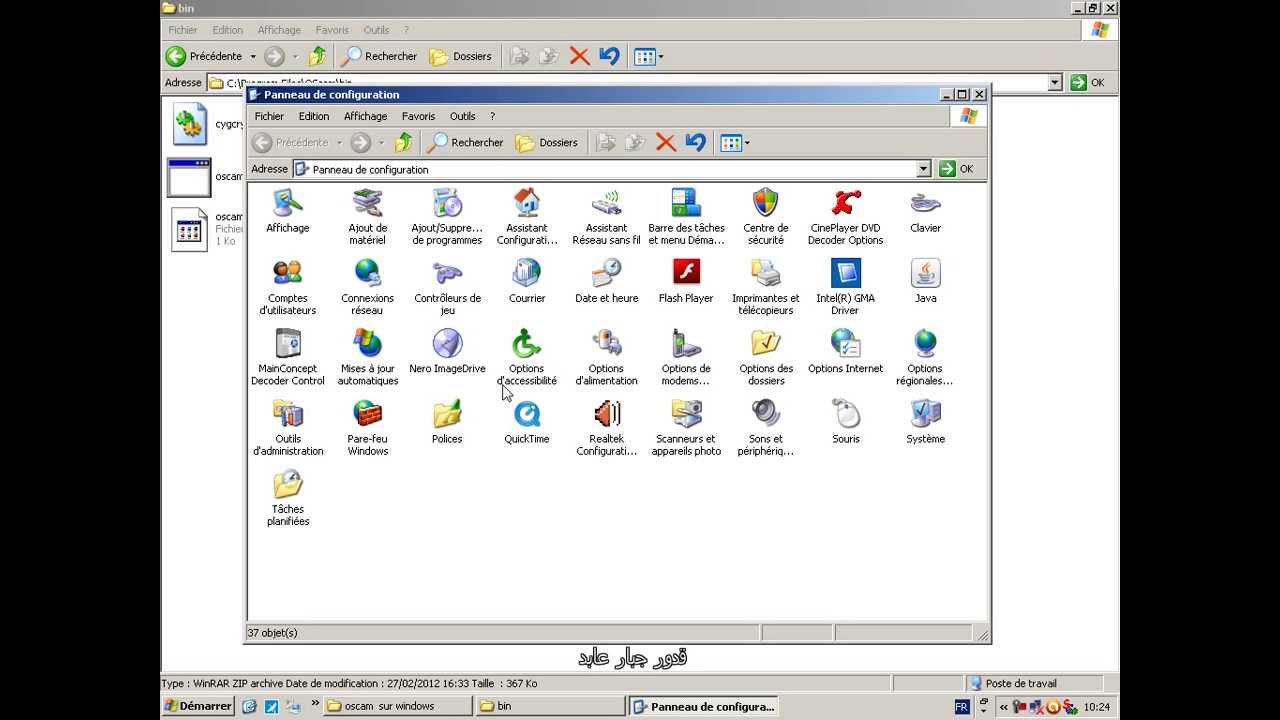Click Précédente in the bin window toolbar
The width and height of the screenshot is (1280, 720).
click(205, 56)
